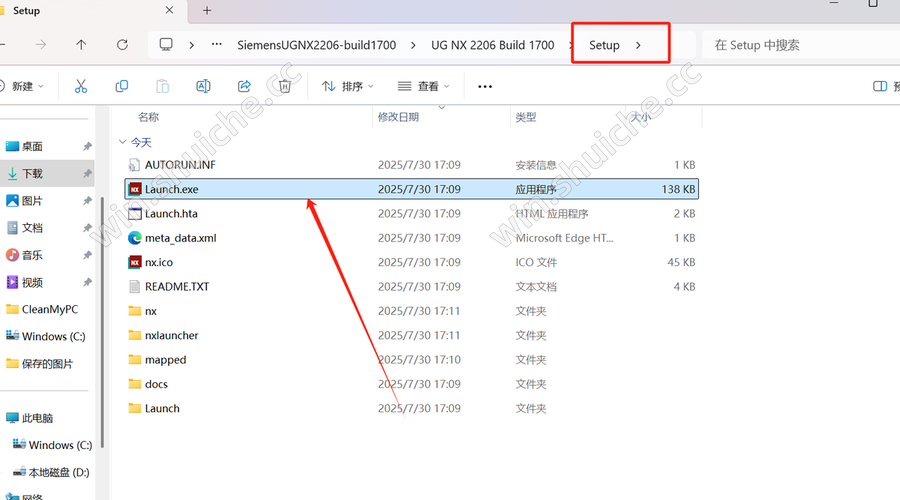Expand chevron after Setup in breadcrumb
Image resolution: width=900 pixels, height=500 pixels.
[x=638, y=45]
